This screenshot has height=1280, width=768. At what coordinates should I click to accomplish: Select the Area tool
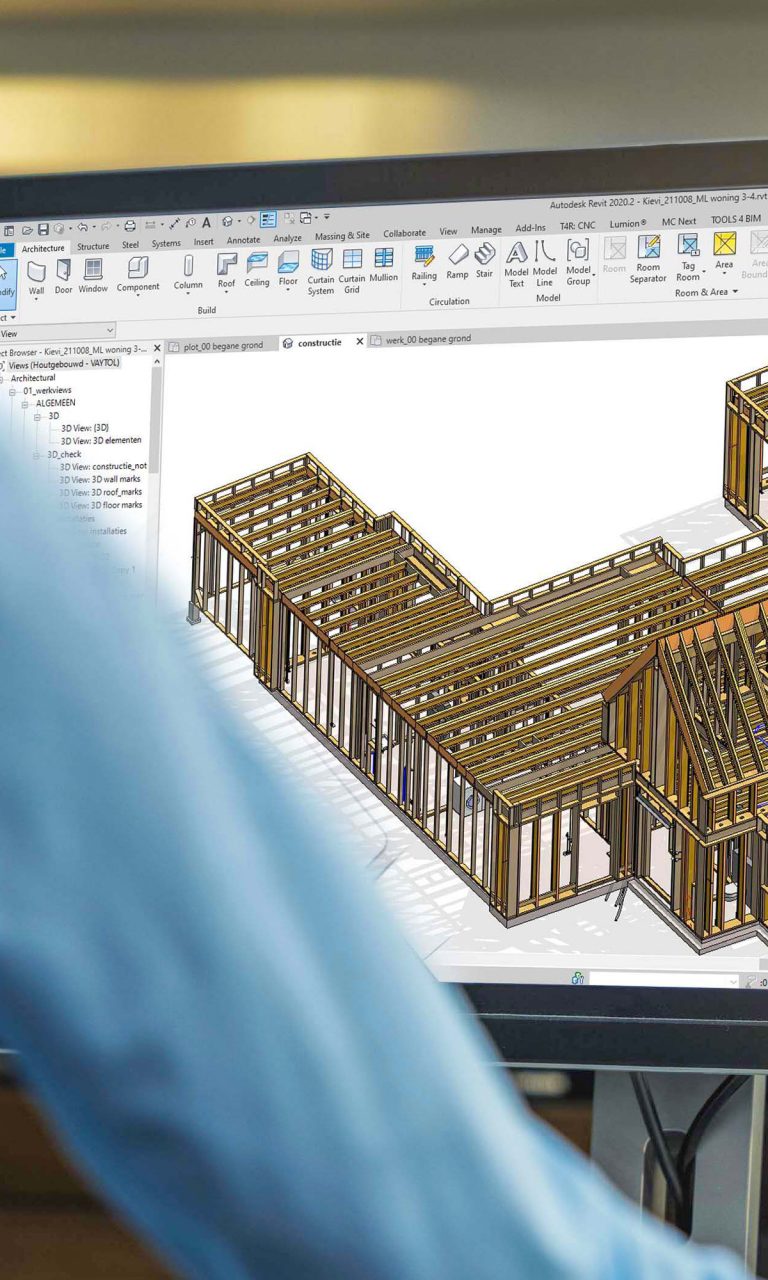coord(724,252)
